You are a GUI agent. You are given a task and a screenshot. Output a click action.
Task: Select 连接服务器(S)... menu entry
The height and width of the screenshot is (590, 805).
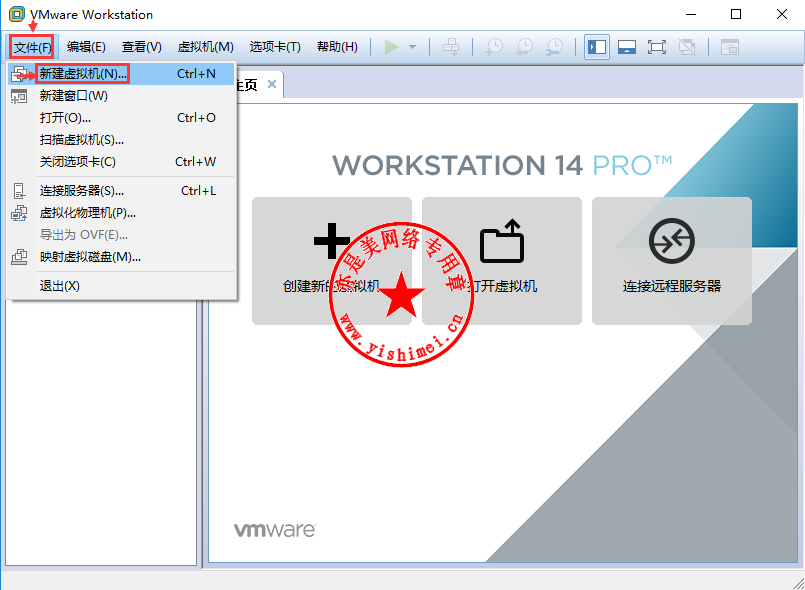pyautogui.click(x=122, y=191)
